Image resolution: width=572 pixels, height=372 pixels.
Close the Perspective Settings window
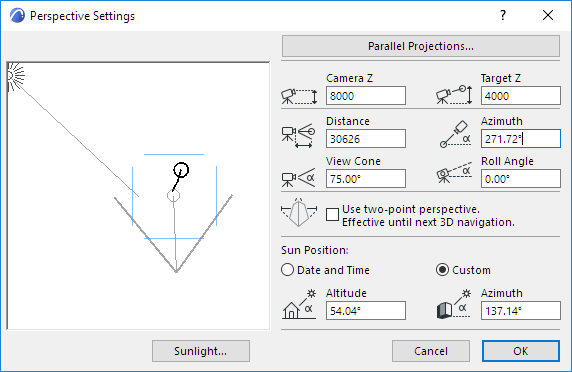pos(548,15)
